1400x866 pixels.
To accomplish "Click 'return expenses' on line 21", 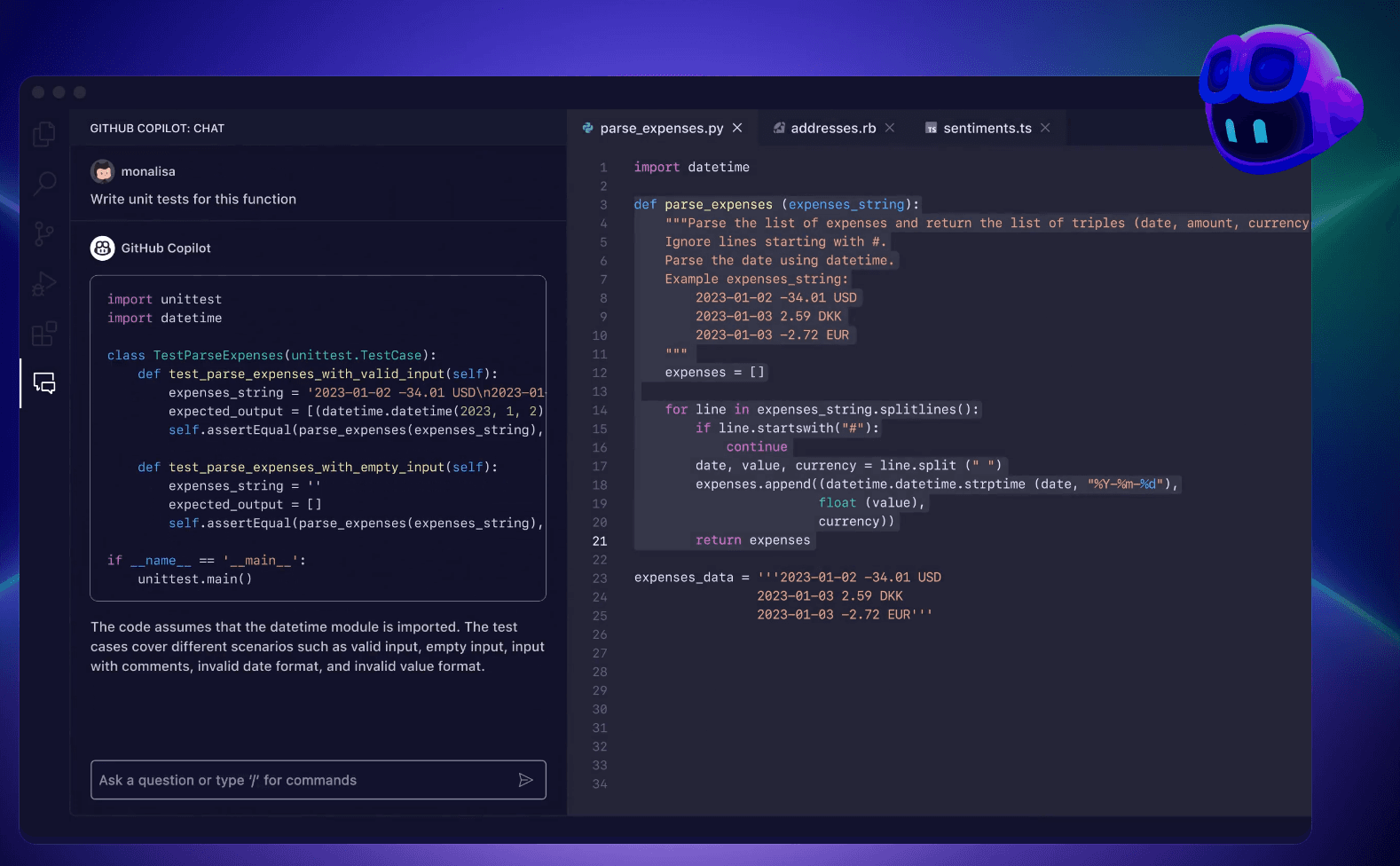I will pos(752,539).
